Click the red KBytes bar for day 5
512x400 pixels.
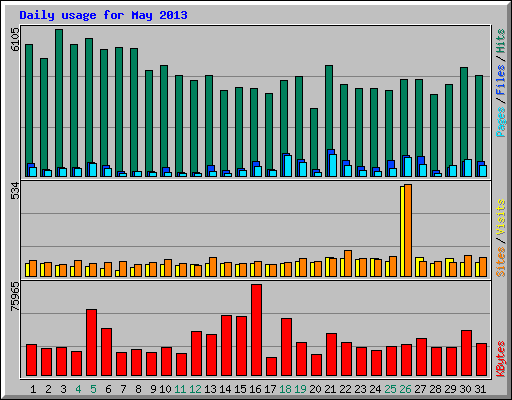(92, 343)
